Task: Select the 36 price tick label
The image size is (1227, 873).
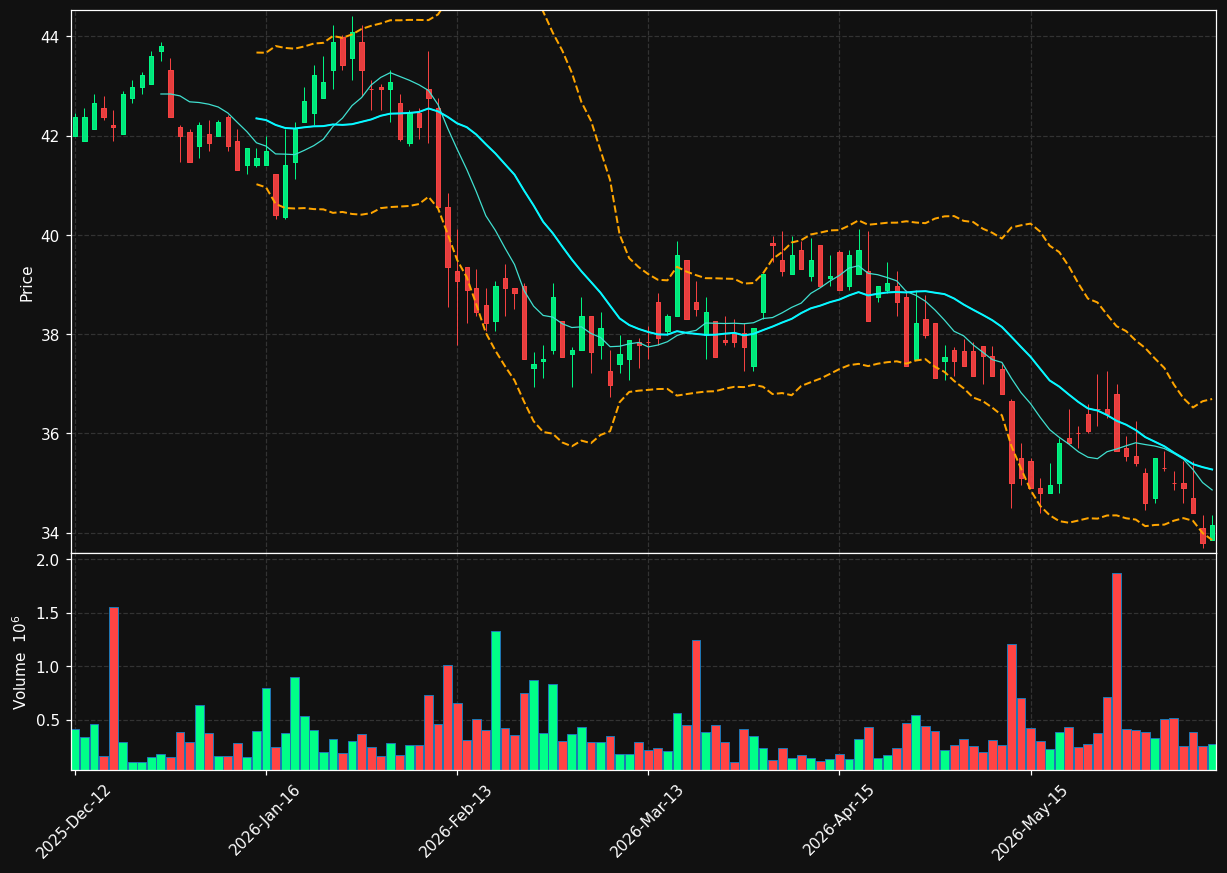Action: 49,434
